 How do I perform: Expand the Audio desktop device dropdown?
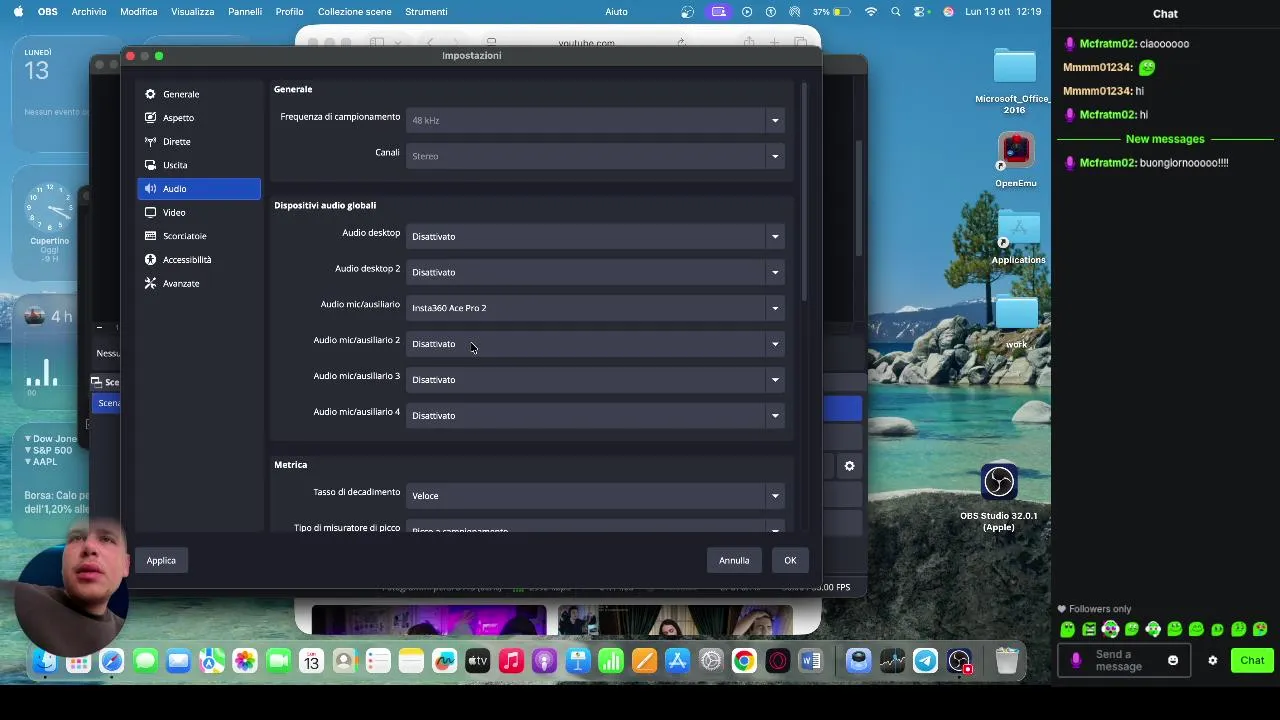pyautogui.click(x=595, y=237)
